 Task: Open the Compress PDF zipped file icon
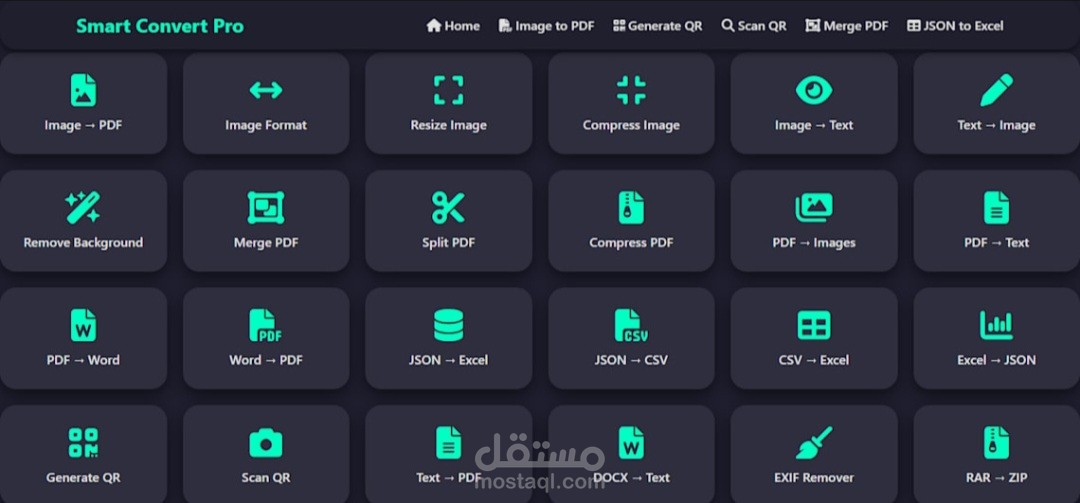(x=631, y=207)
